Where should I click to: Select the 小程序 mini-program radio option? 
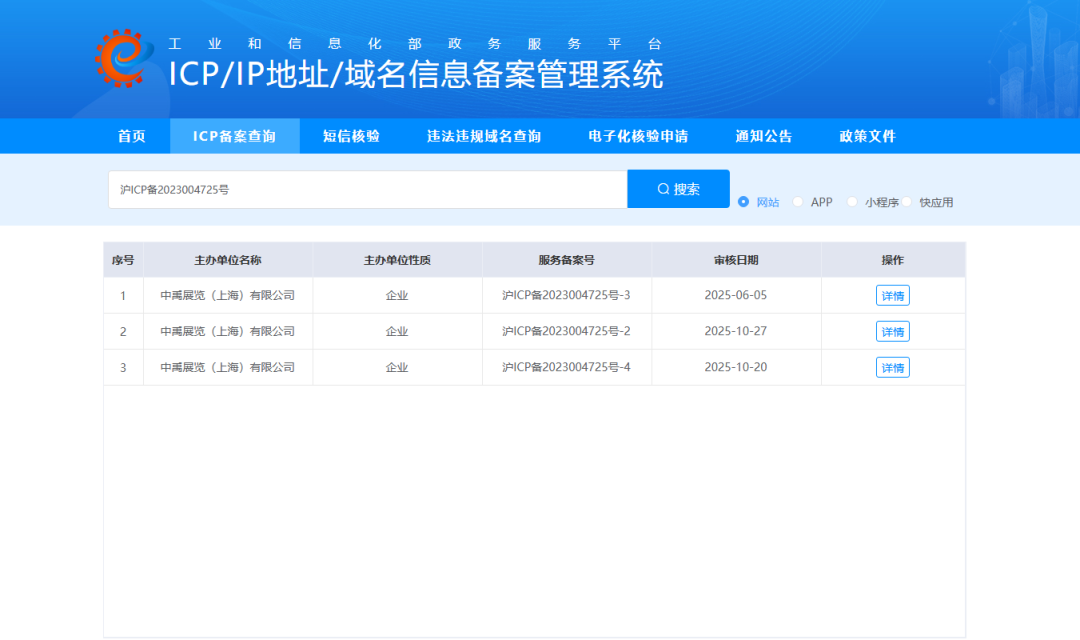point(851,201)
